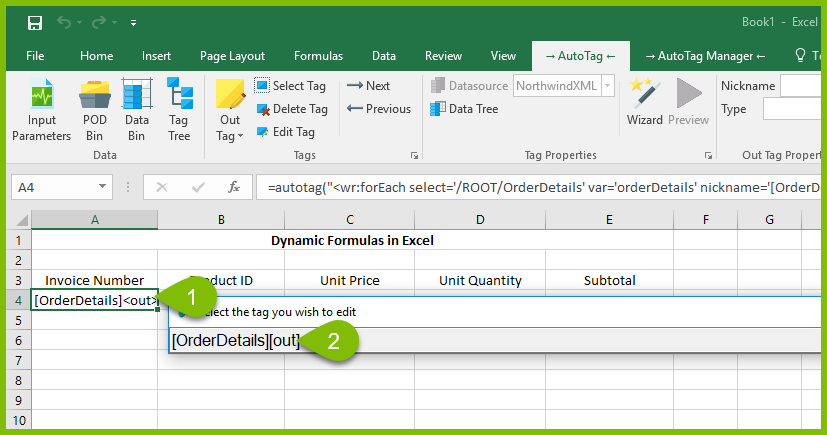Open the Data Bin
Image resolution: width=827 pixels, height=435 pixels.
pos(137,110)
